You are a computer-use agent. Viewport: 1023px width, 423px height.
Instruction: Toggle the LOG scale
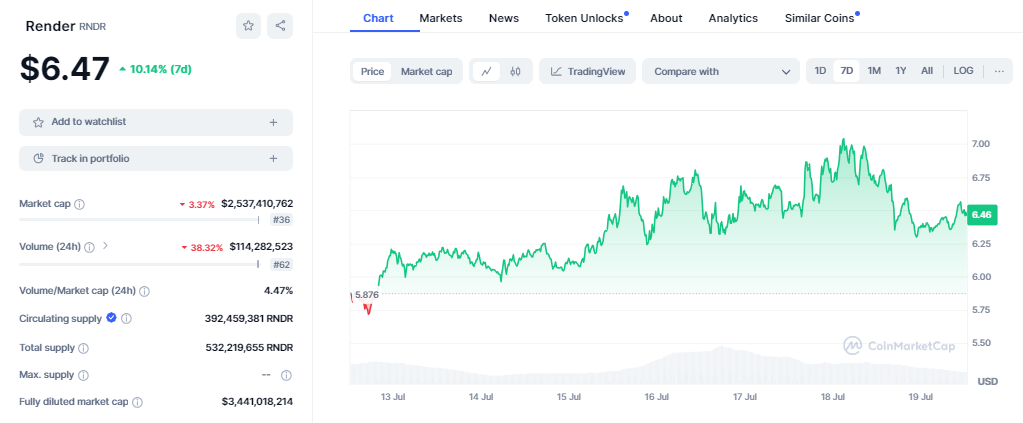tap(963, 71)
